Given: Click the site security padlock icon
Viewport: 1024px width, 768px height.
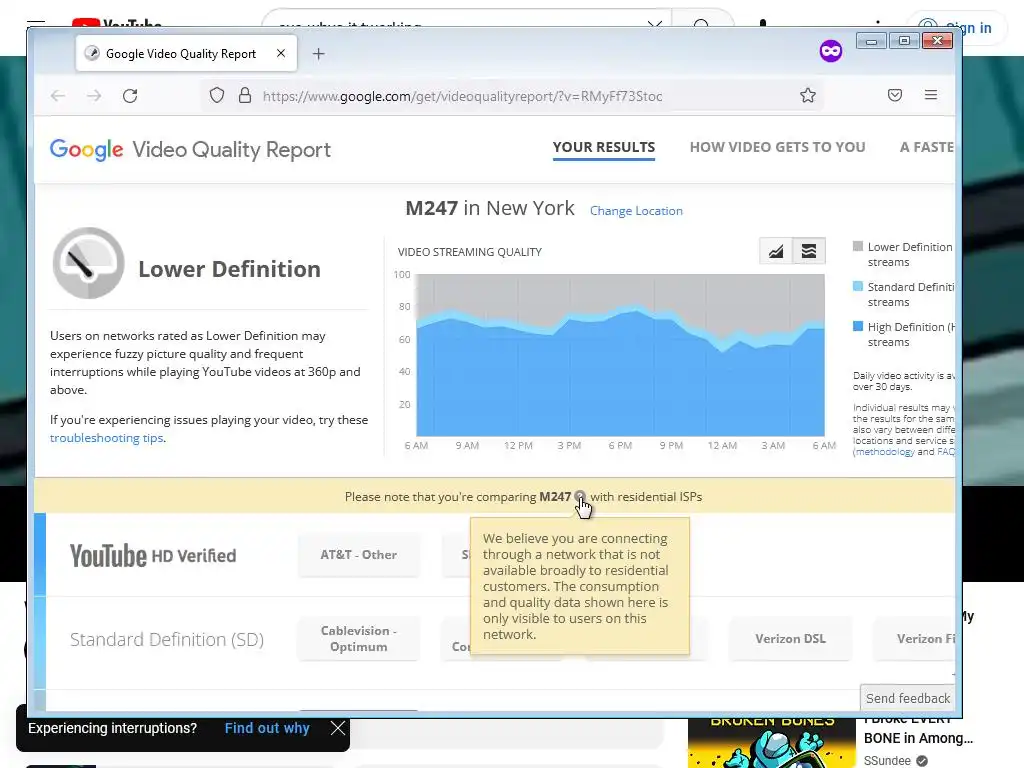Looking at the screenshot, I should (x=245, y=96).
